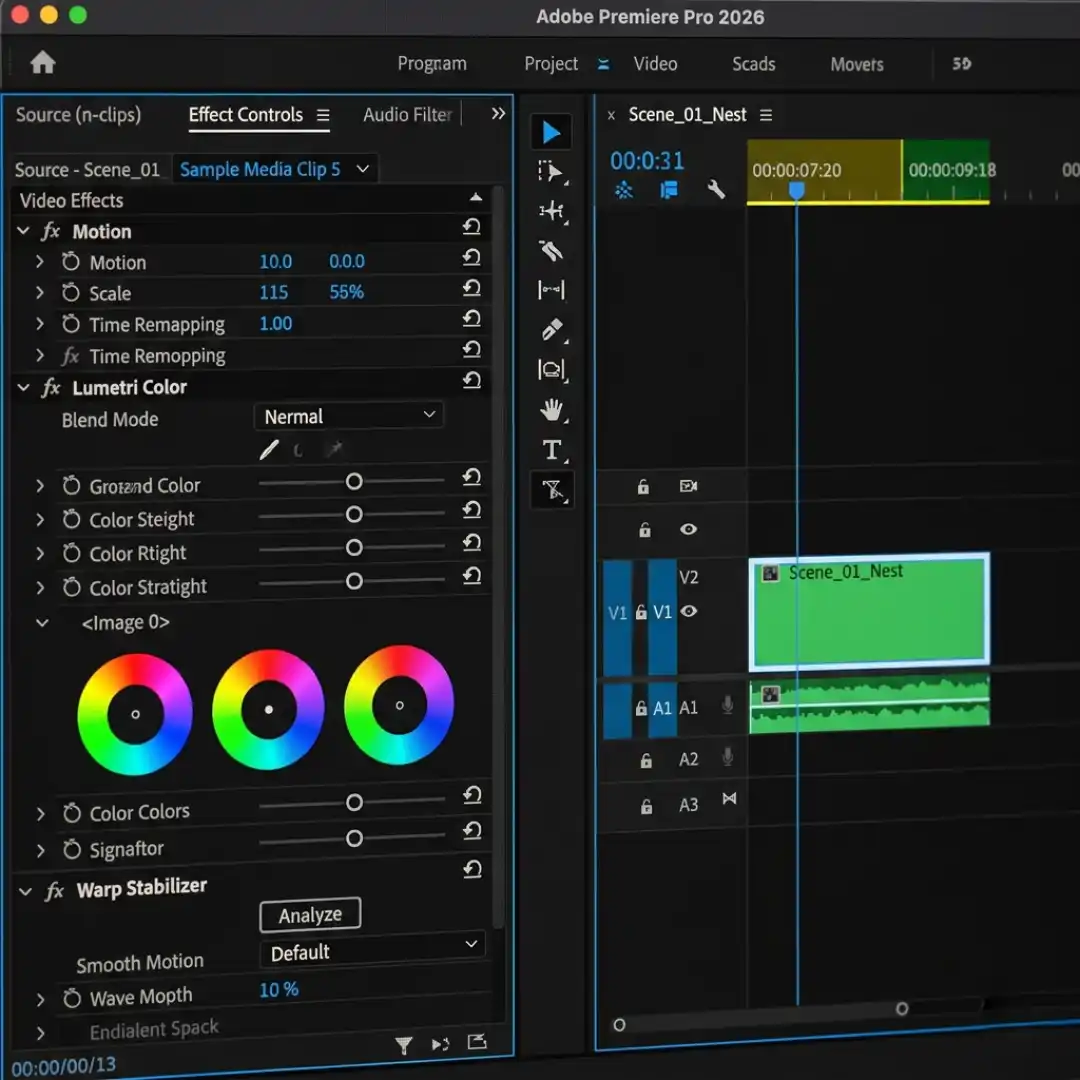Reset Color Colors parameter
This screenshot has height=1080, width=1080.
[x=472, y=796]
